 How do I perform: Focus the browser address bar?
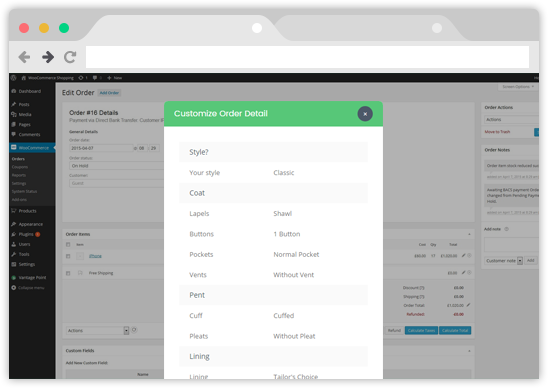click(307, 57)
